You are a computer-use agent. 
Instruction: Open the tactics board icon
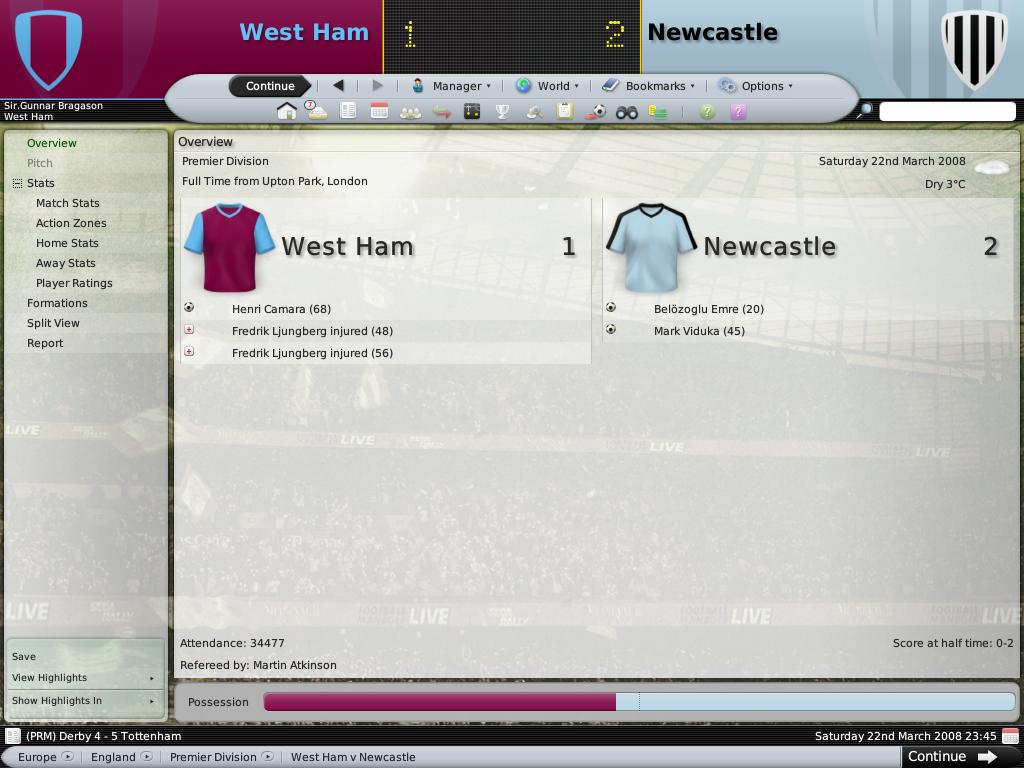tap(472, 112)
